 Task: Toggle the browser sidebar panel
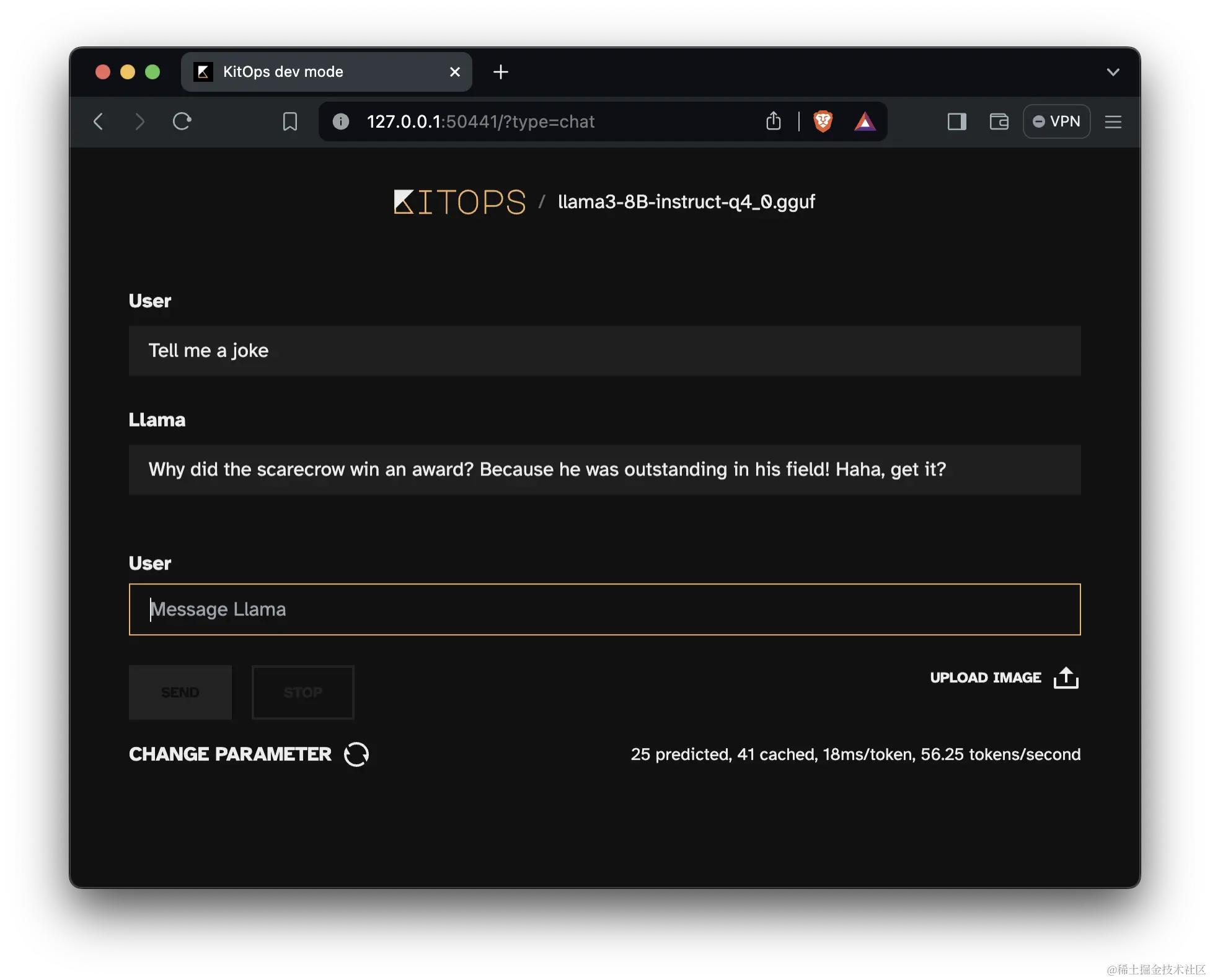[956, 121]
